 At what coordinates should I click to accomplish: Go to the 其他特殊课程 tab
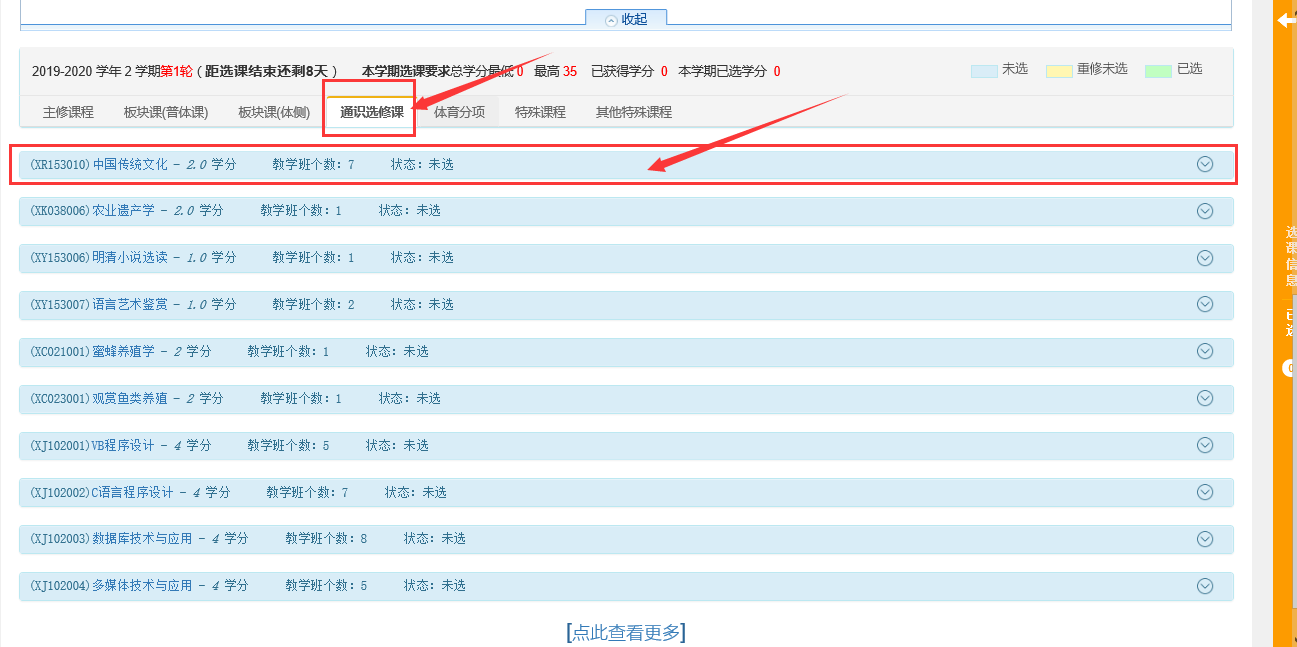tap(633, 112)
